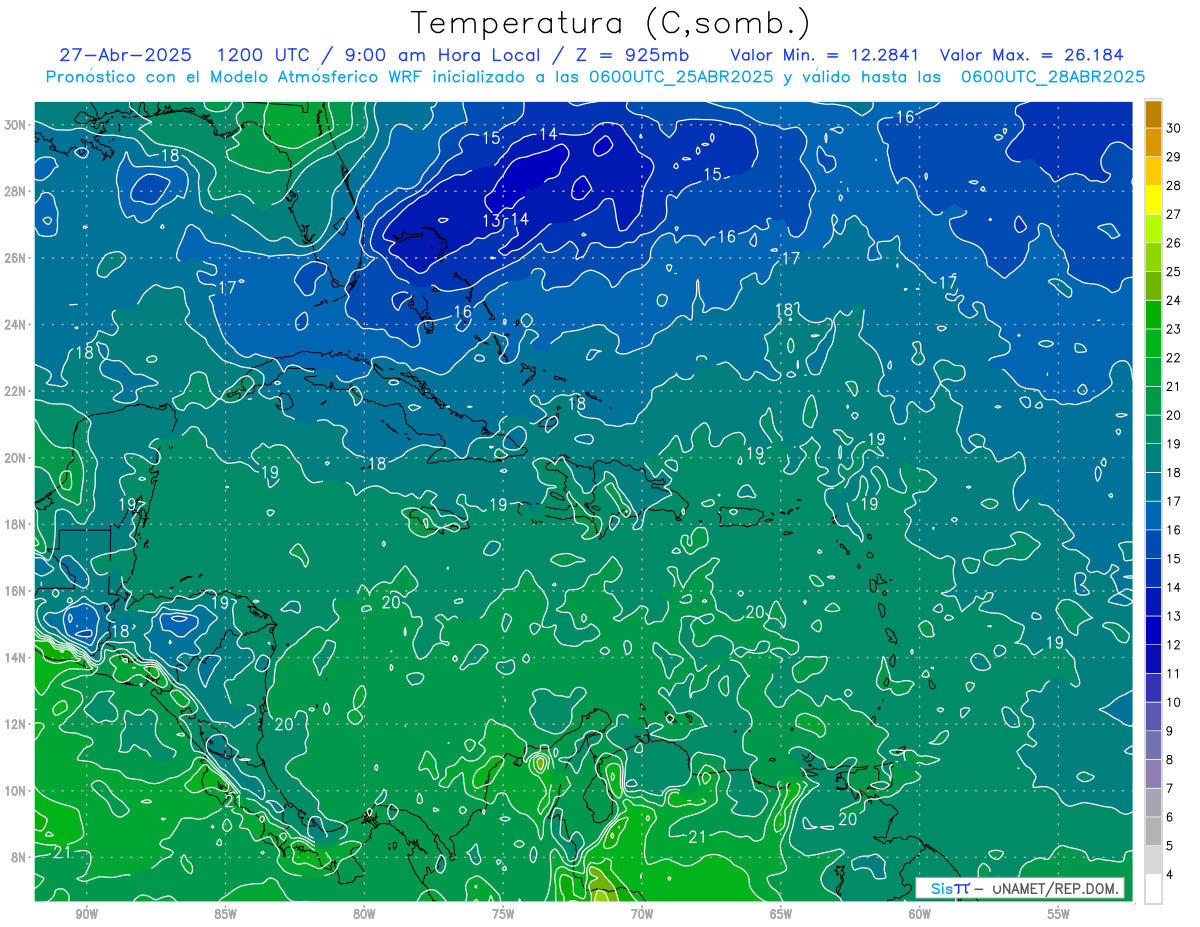Select the valid-until time "0600UTC_28ABR2025"

coord(1053,77)
